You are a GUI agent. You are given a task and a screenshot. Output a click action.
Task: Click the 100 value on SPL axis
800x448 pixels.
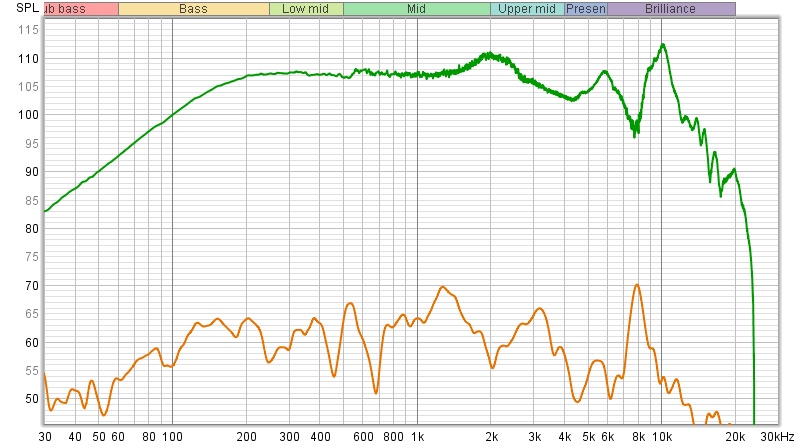28,115
